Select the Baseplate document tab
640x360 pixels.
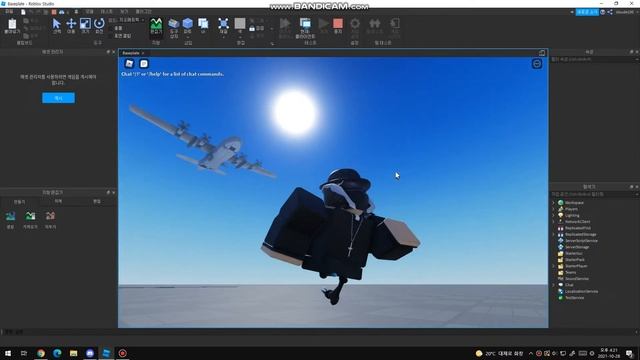tap(131, 53)
